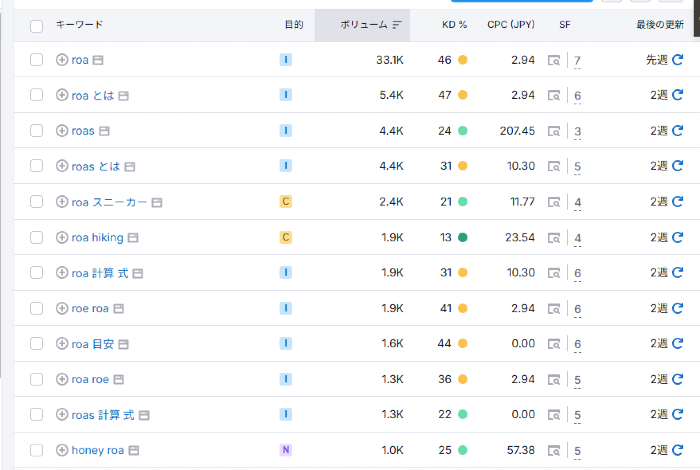The image size is (700, 470).
Task: Click the キーワード column header
Action: pos(79,25)
